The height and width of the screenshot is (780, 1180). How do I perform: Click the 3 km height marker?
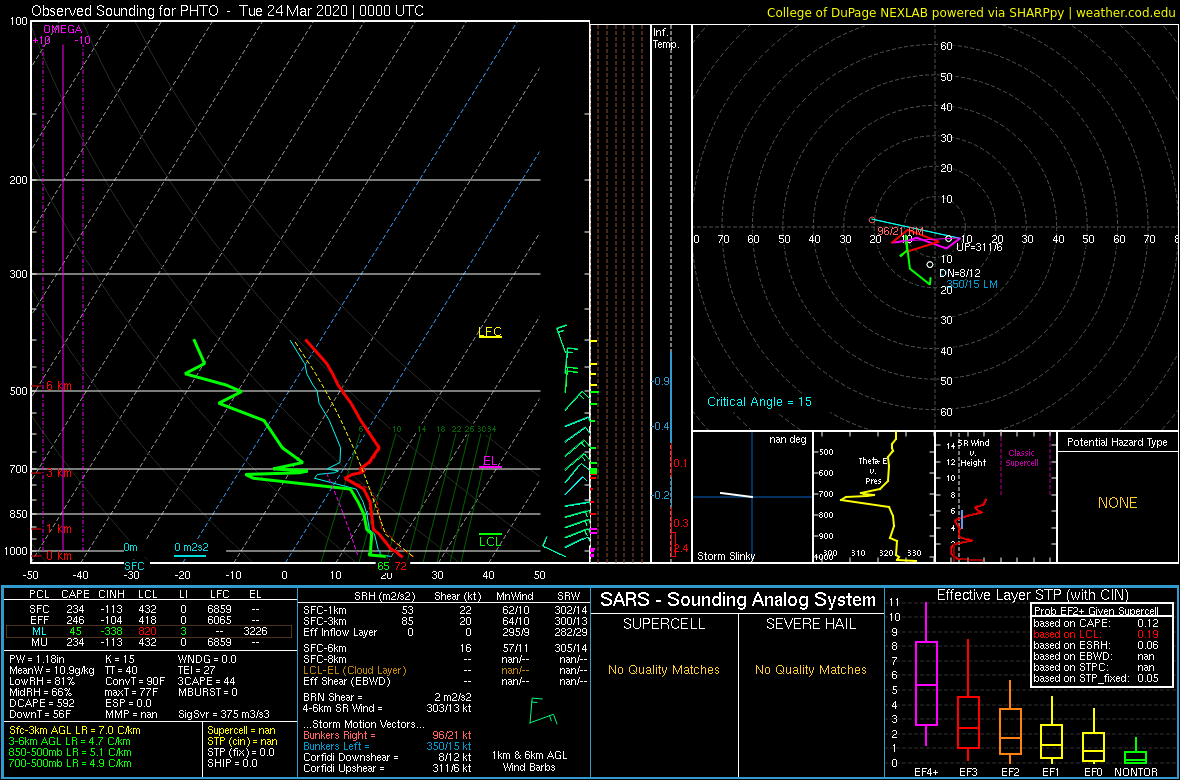59,473
